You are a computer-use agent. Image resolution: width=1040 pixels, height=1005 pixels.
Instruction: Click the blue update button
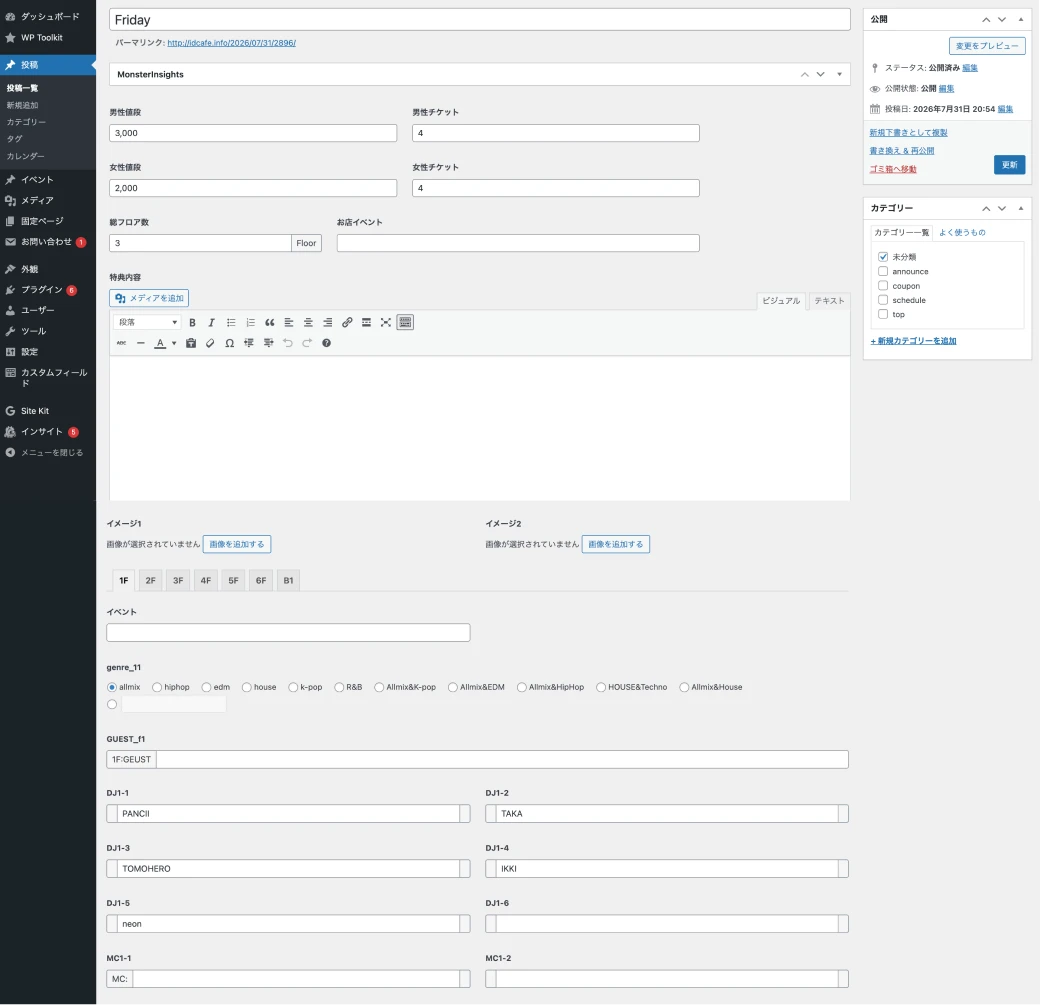point(1009,165)
